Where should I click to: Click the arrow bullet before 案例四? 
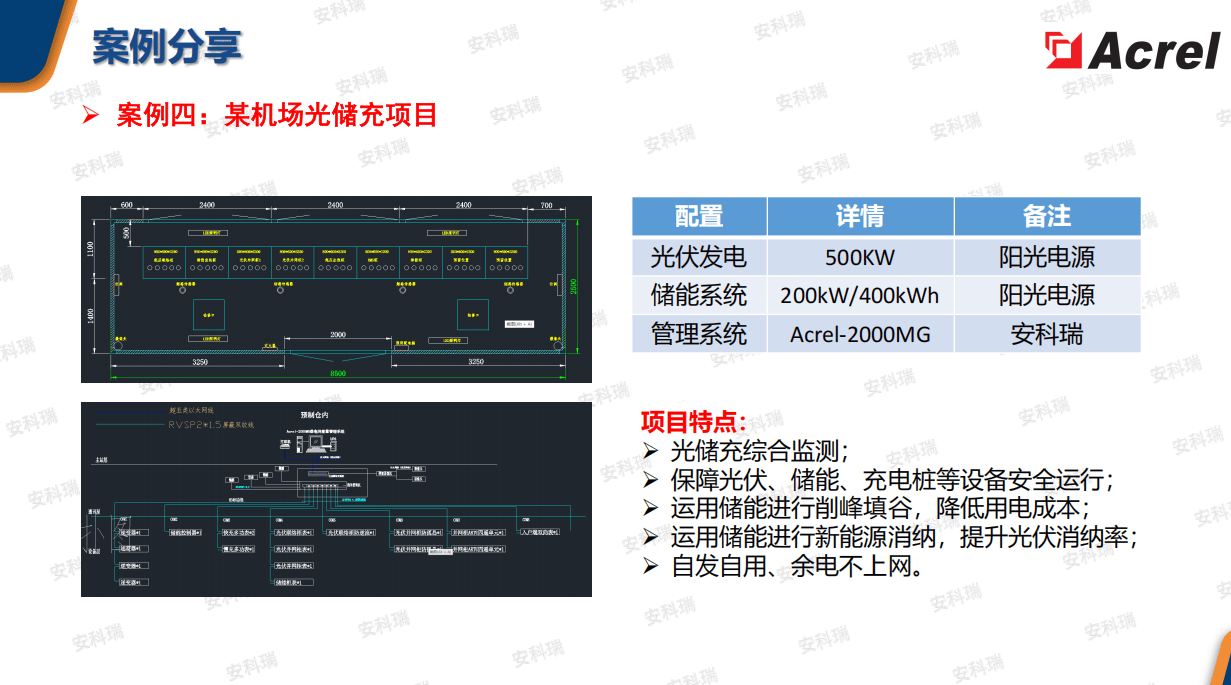click(x=90, y=115)
